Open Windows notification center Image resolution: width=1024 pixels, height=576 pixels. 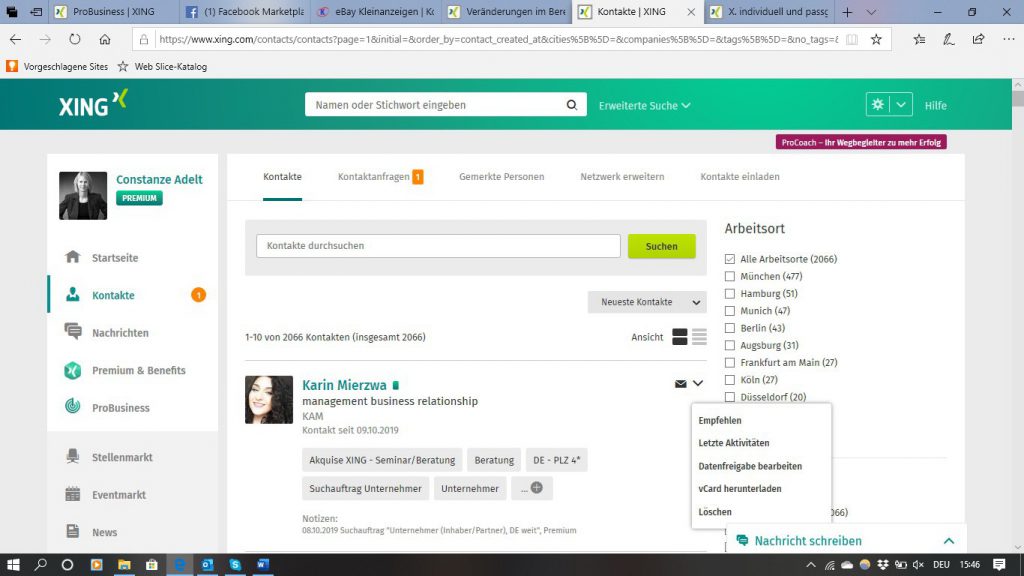999,564
